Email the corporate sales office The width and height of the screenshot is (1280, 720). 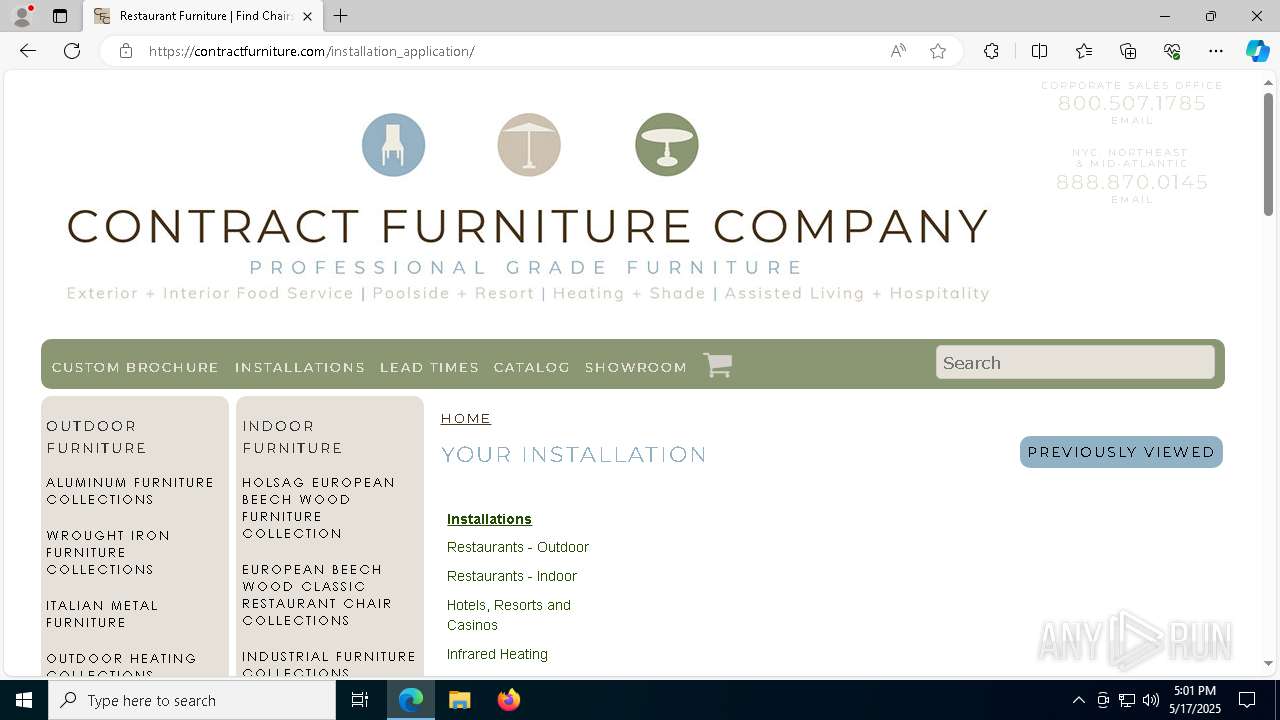[1132, 121]
